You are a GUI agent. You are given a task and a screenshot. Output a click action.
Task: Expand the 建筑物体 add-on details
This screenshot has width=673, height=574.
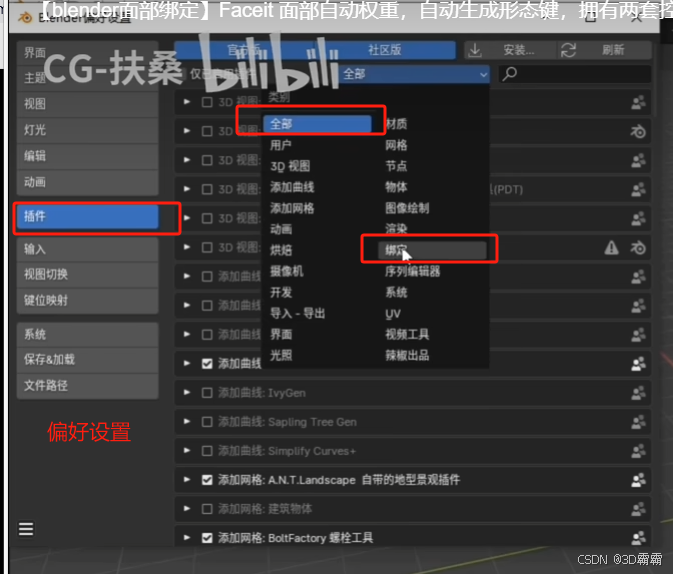point(187,509)
